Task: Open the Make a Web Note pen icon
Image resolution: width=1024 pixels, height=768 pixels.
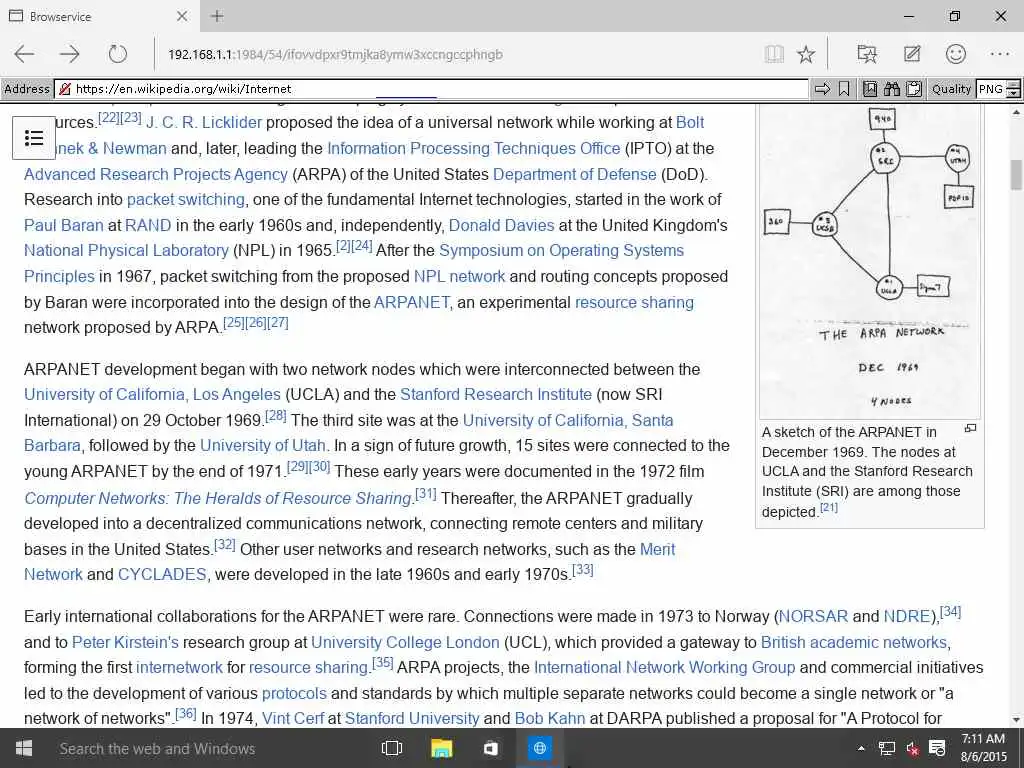Action: pyautogui.click(x=912, y=54)
